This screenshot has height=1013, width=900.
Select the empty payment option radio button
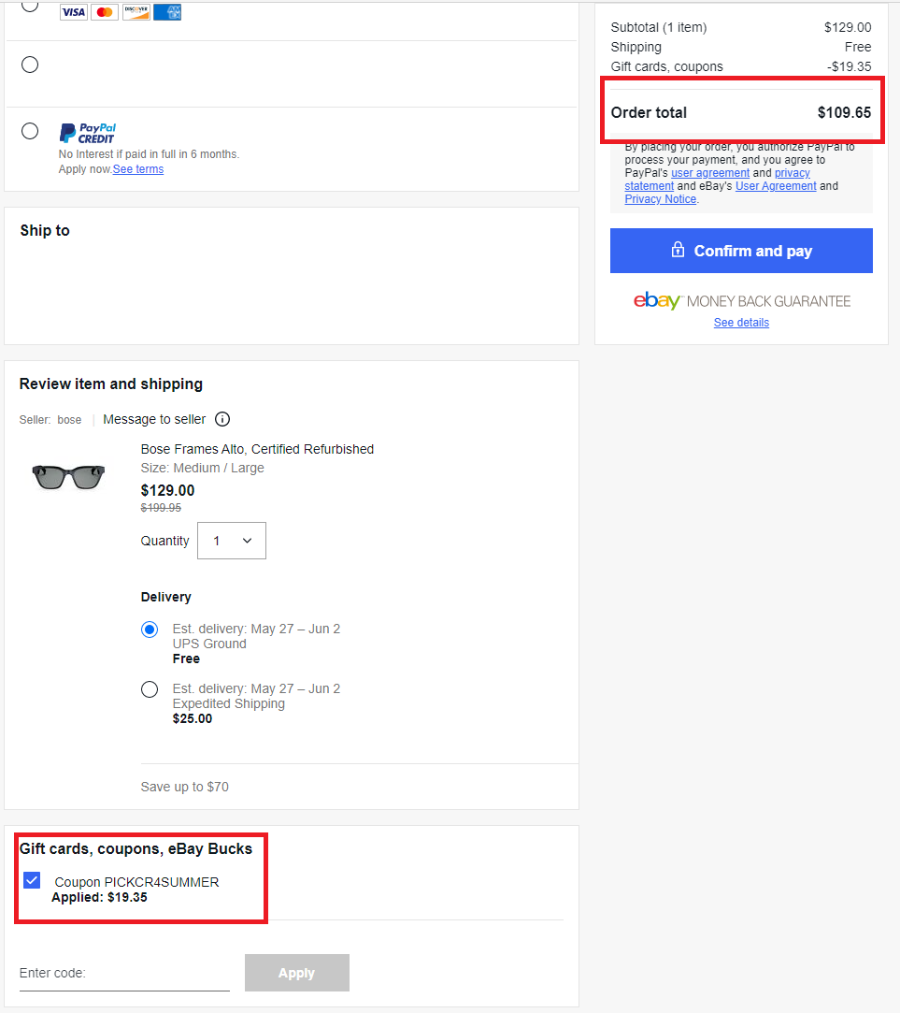[x=30, y=65]
